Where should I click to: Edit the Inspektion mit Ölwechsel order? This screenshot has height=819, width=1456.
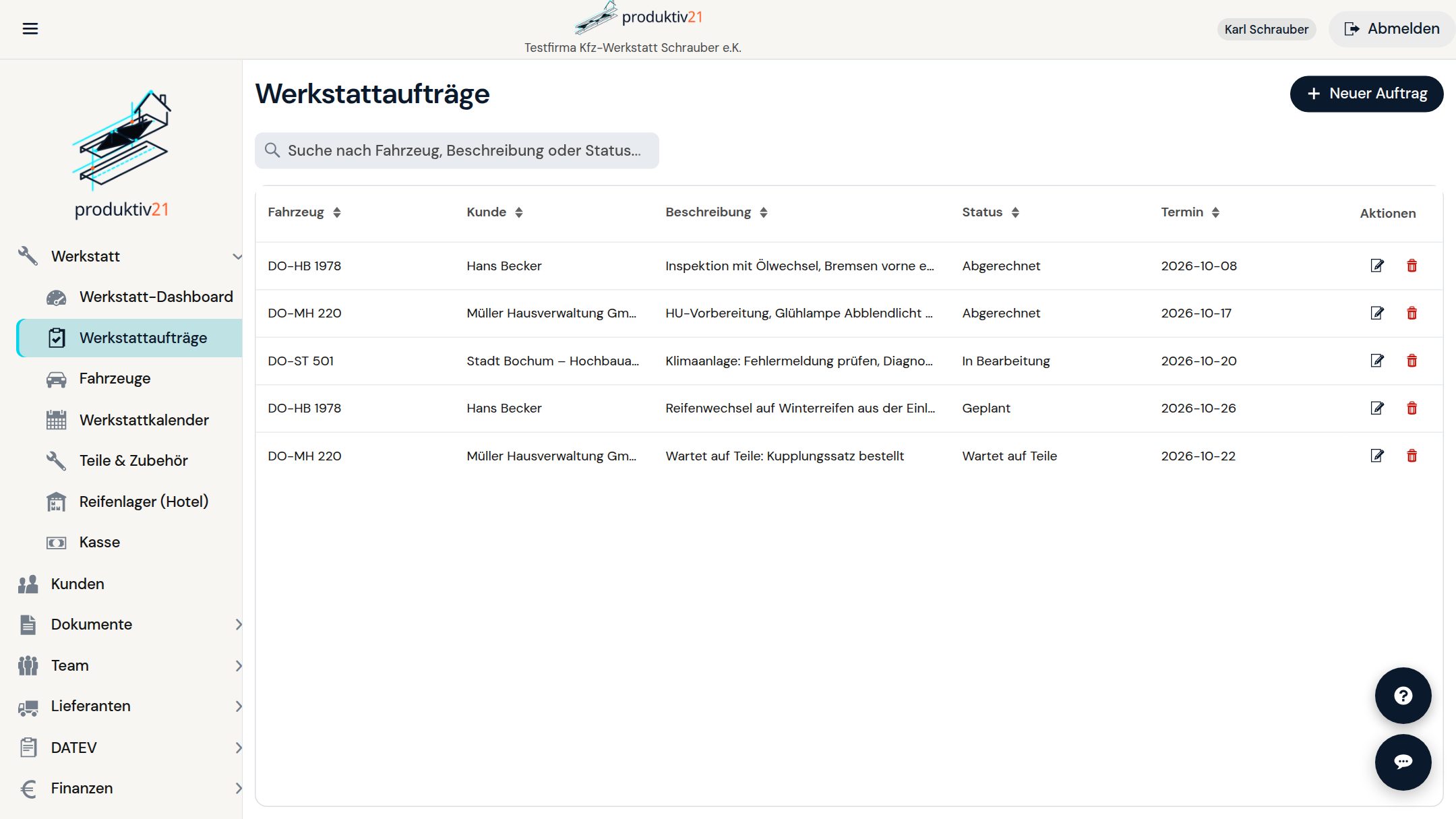[x=1377, y=266]
